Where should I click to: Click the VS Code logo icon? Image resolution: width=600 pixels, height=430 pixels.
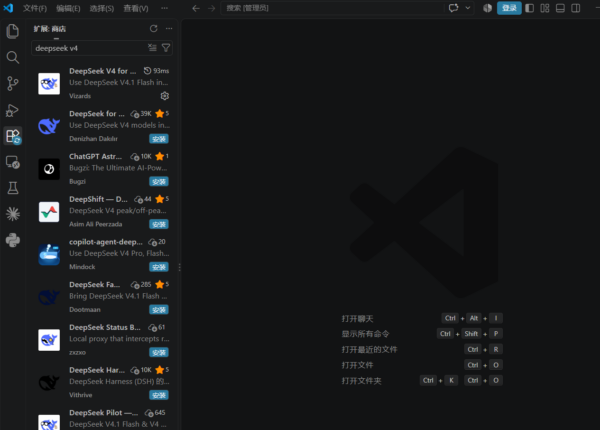point(8,8)
